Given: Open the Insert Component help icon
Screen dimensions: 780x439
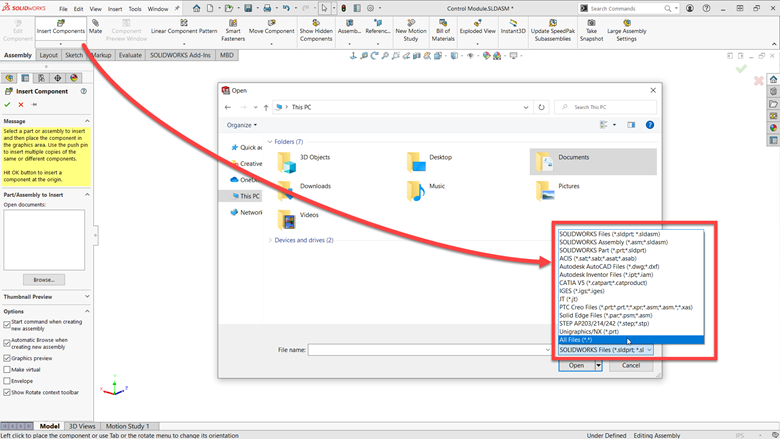Looking at the screenshot, I should click(84, 91).
